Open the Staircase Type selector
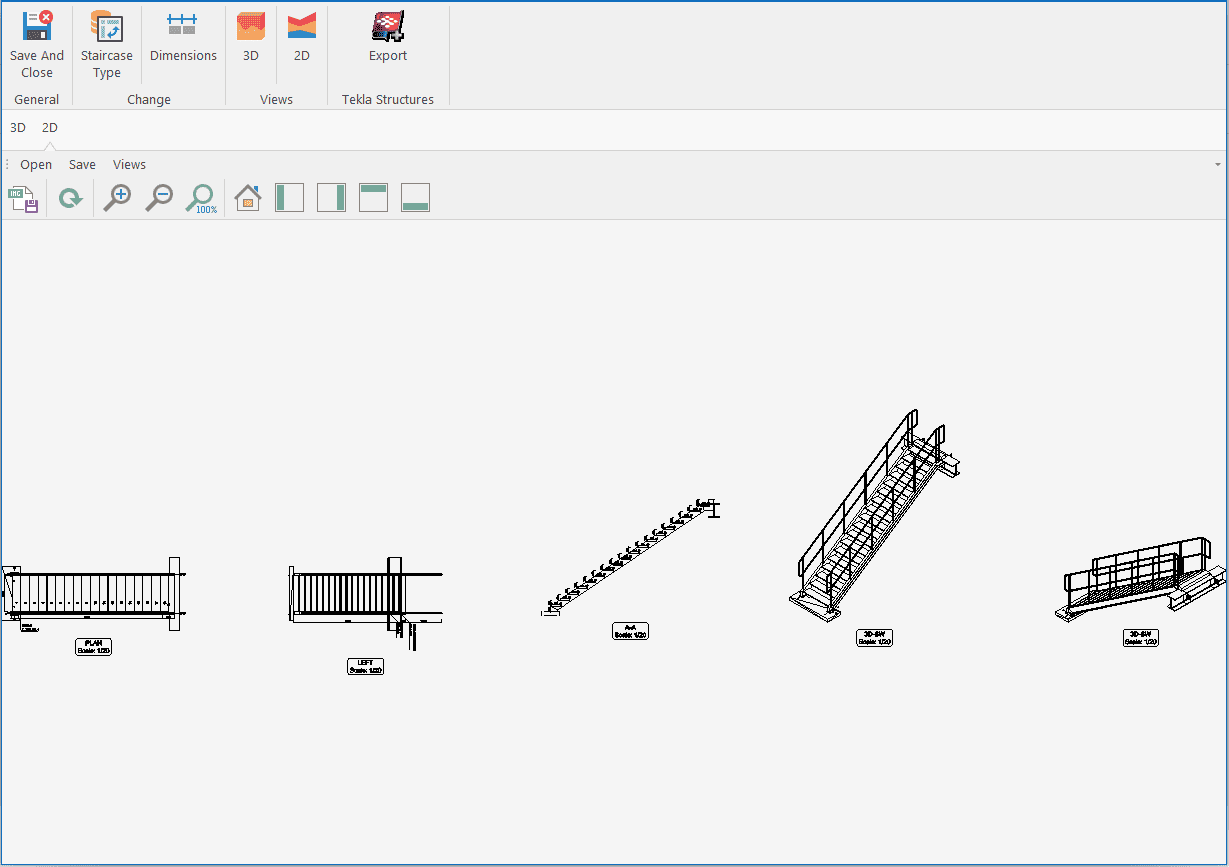 pos(106,45)
